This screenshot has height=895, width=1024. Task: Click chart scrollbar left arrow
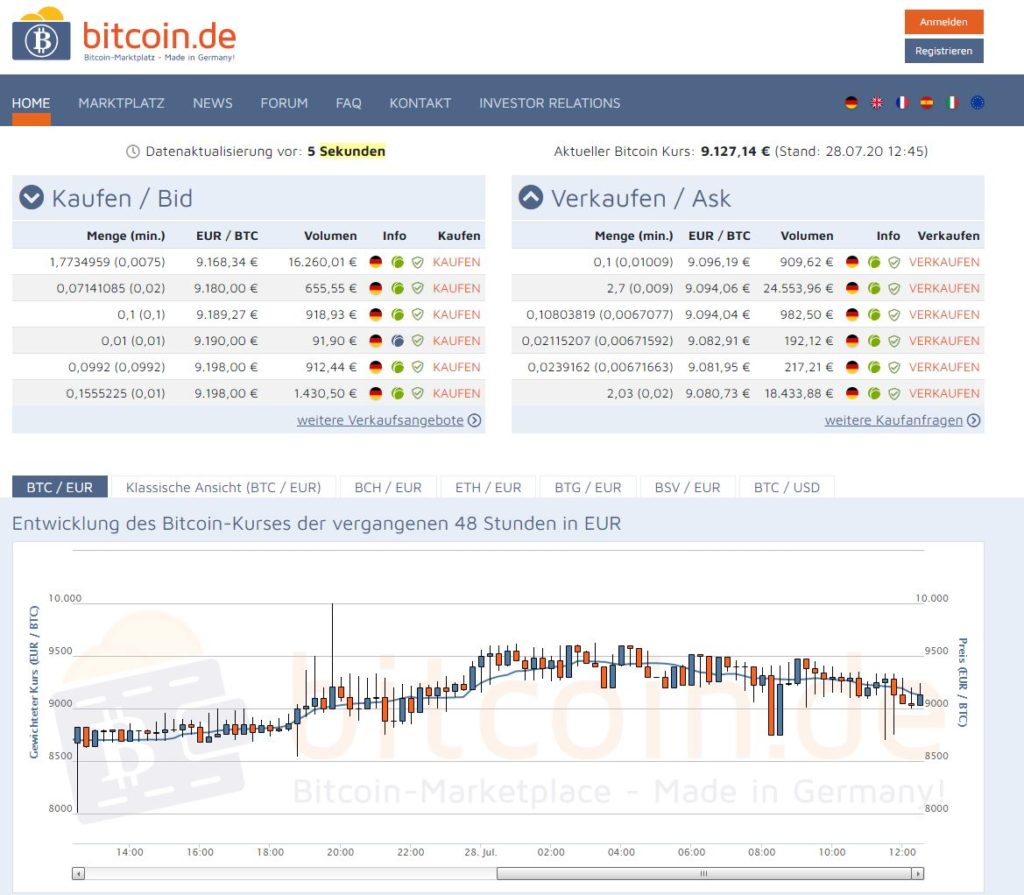[x=78, y=873]
